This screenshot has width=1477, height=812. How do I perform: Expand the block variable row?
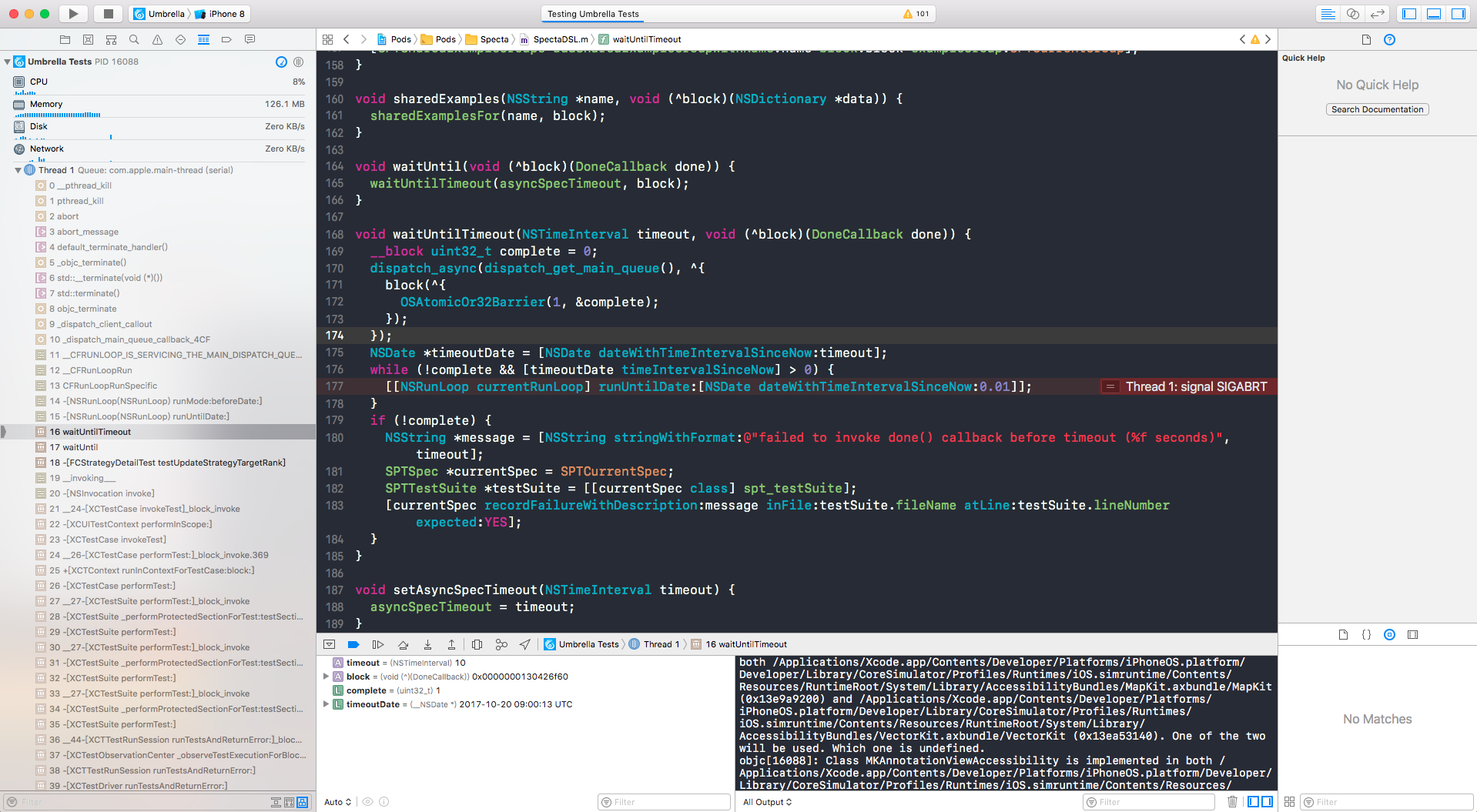pyautogui.click(x=326, y=677)
